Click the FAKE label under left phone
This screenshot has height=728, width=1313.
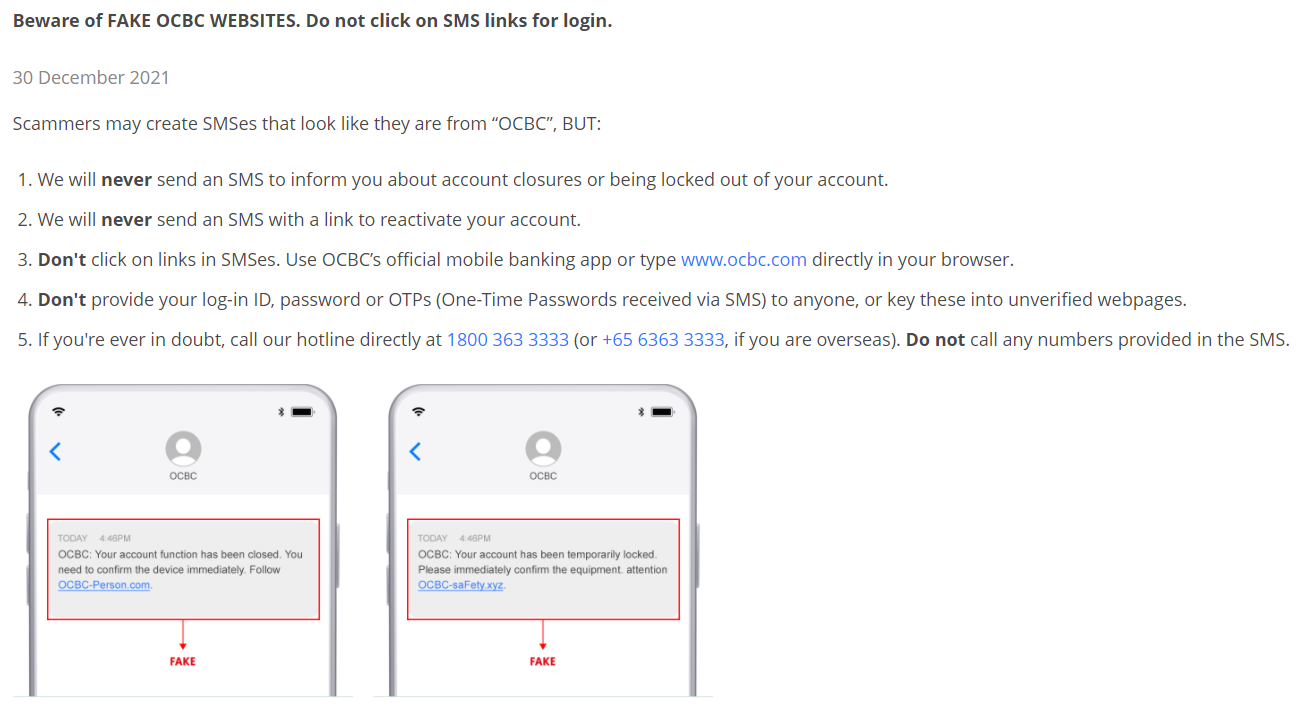[183, 661]
